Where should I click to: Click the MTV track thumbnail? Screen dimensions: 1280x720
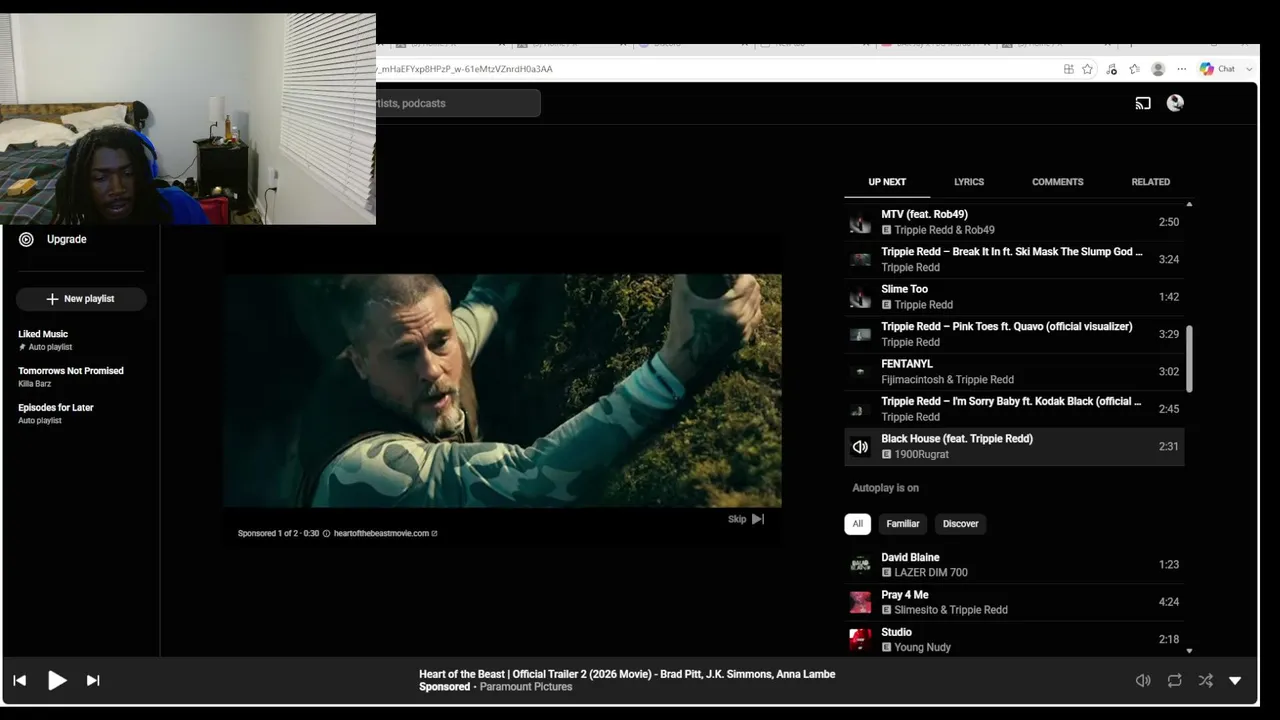[x=860, y=222]
